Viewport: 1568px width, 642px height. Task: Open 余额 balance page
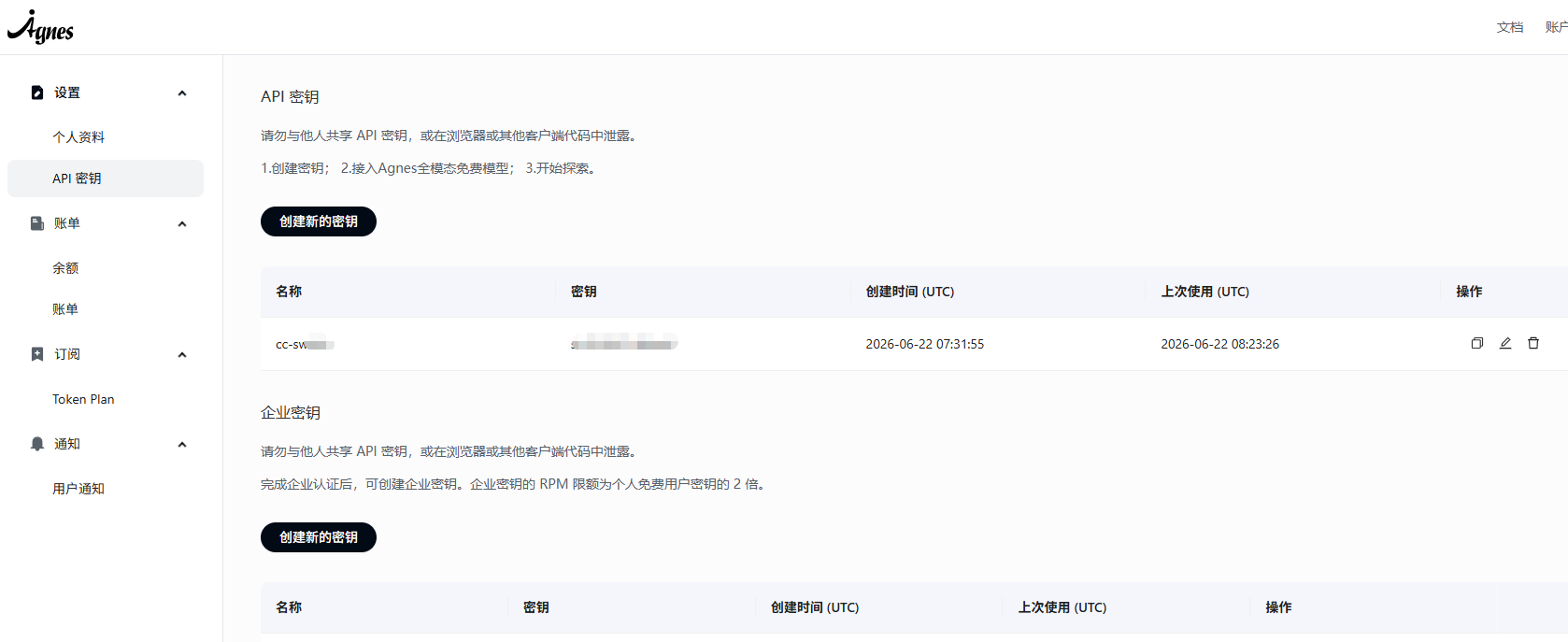point(65,268)
